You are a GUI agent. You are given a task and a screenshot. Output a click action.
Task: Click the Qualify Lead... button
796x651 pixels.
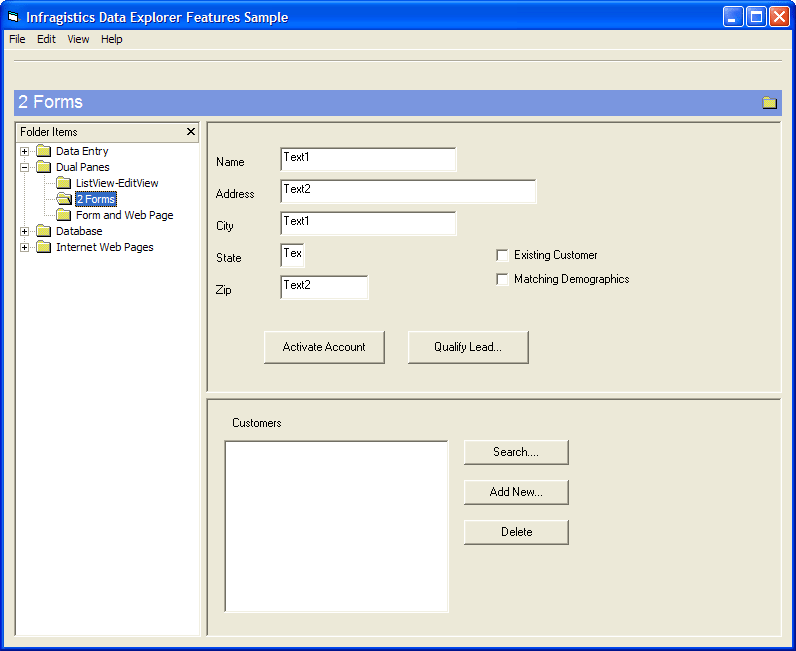click(x=468, y=347)
